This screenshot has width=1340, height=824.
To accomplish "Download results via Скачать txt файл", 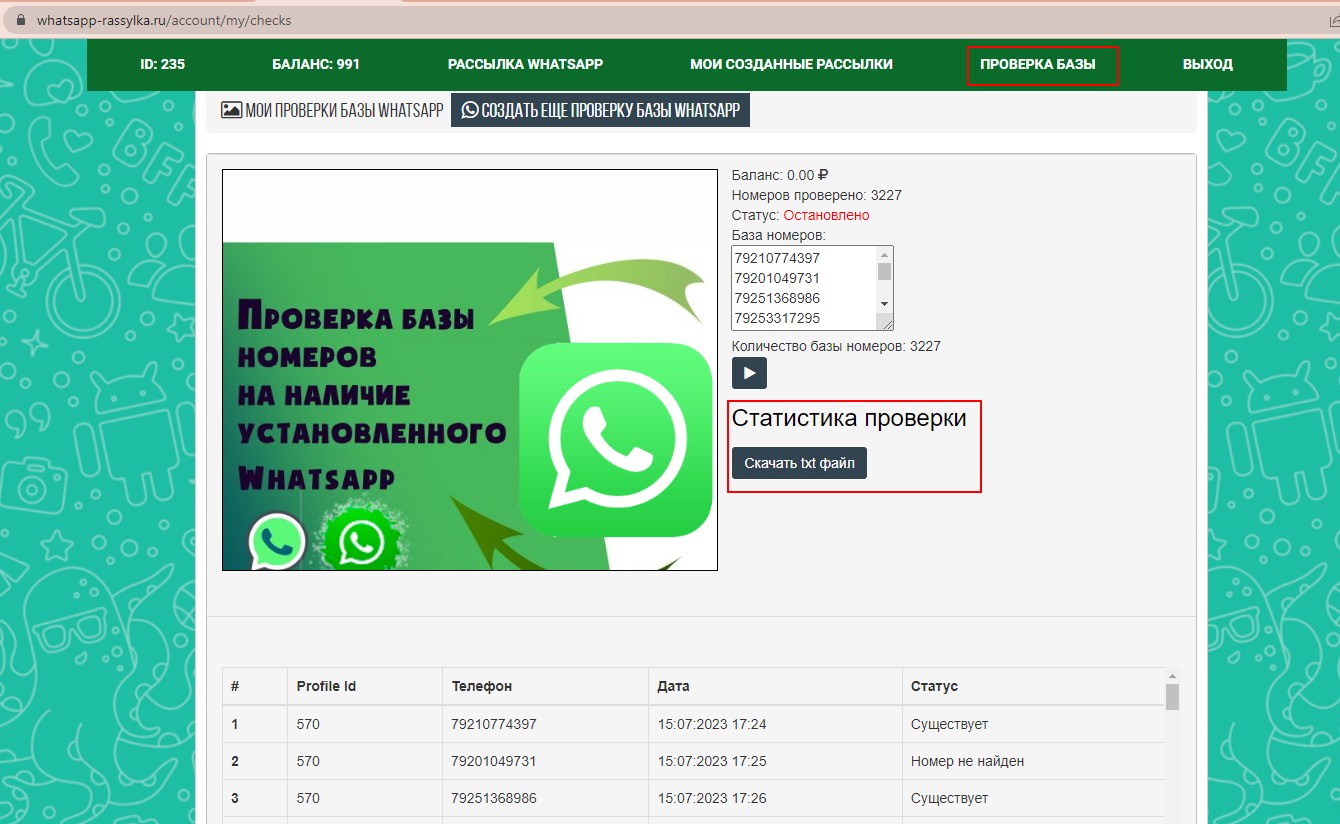I will pos(799,463).
